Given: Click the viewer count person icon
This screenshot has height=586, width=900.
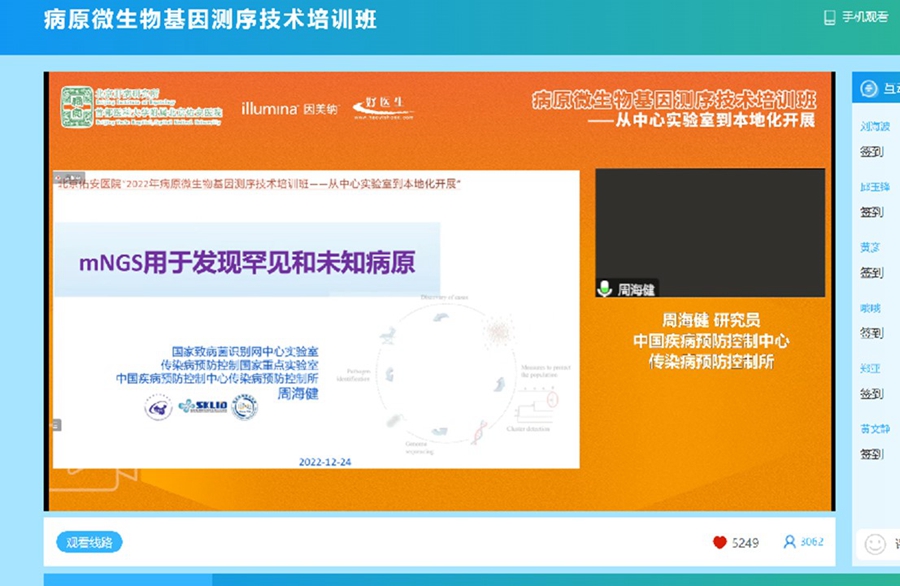Looking at the screenshot, I should coord(789,542).
